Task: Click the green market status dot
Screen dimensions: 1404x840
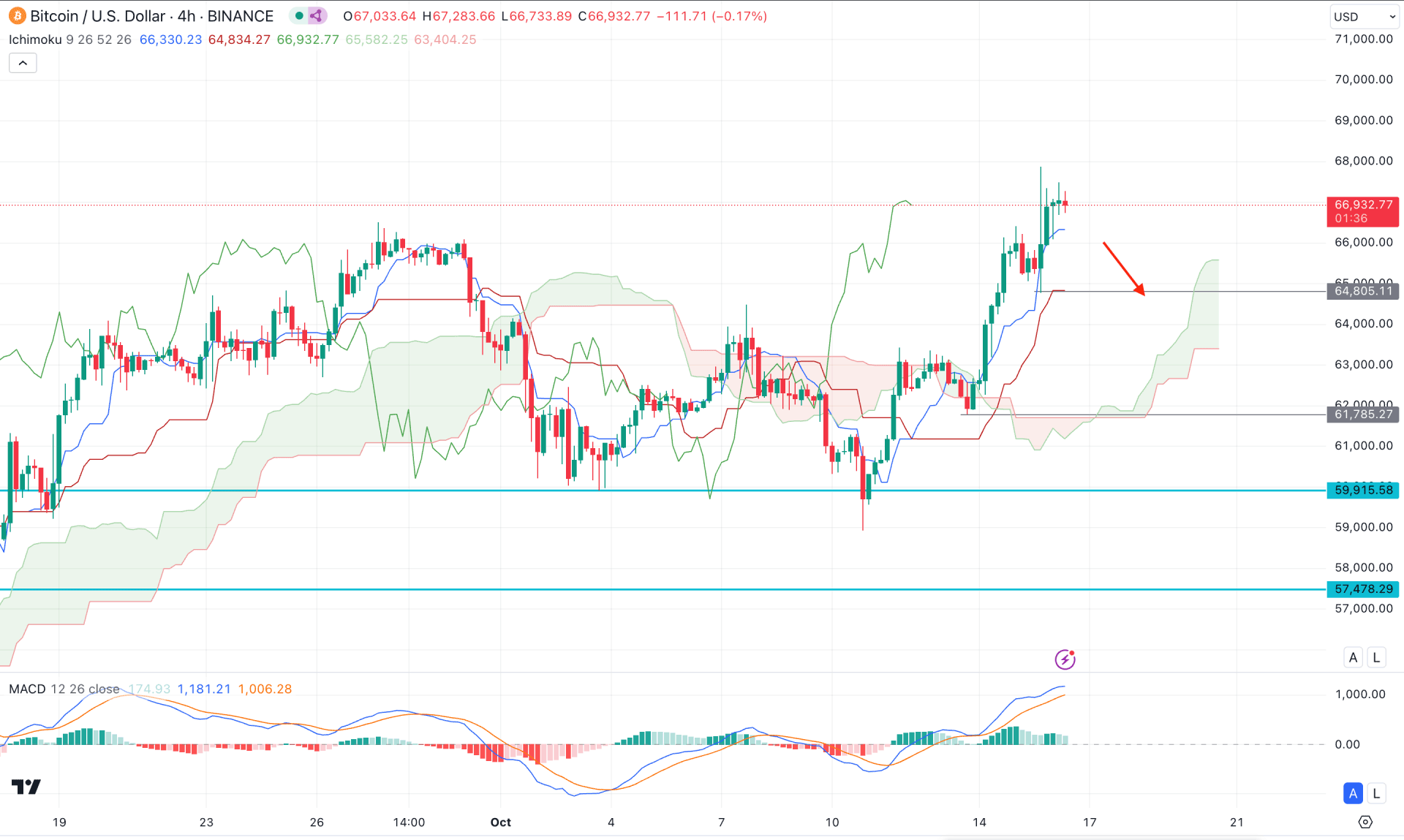Action: pyautogui.click(x=299, y=15)
